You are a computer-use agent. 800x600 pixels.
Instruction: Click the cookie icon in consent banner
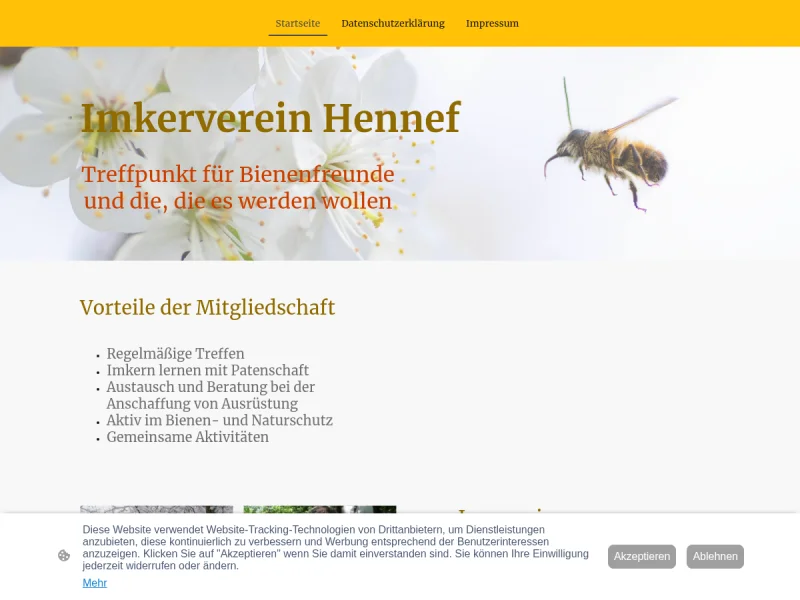[x=64, y=556]
